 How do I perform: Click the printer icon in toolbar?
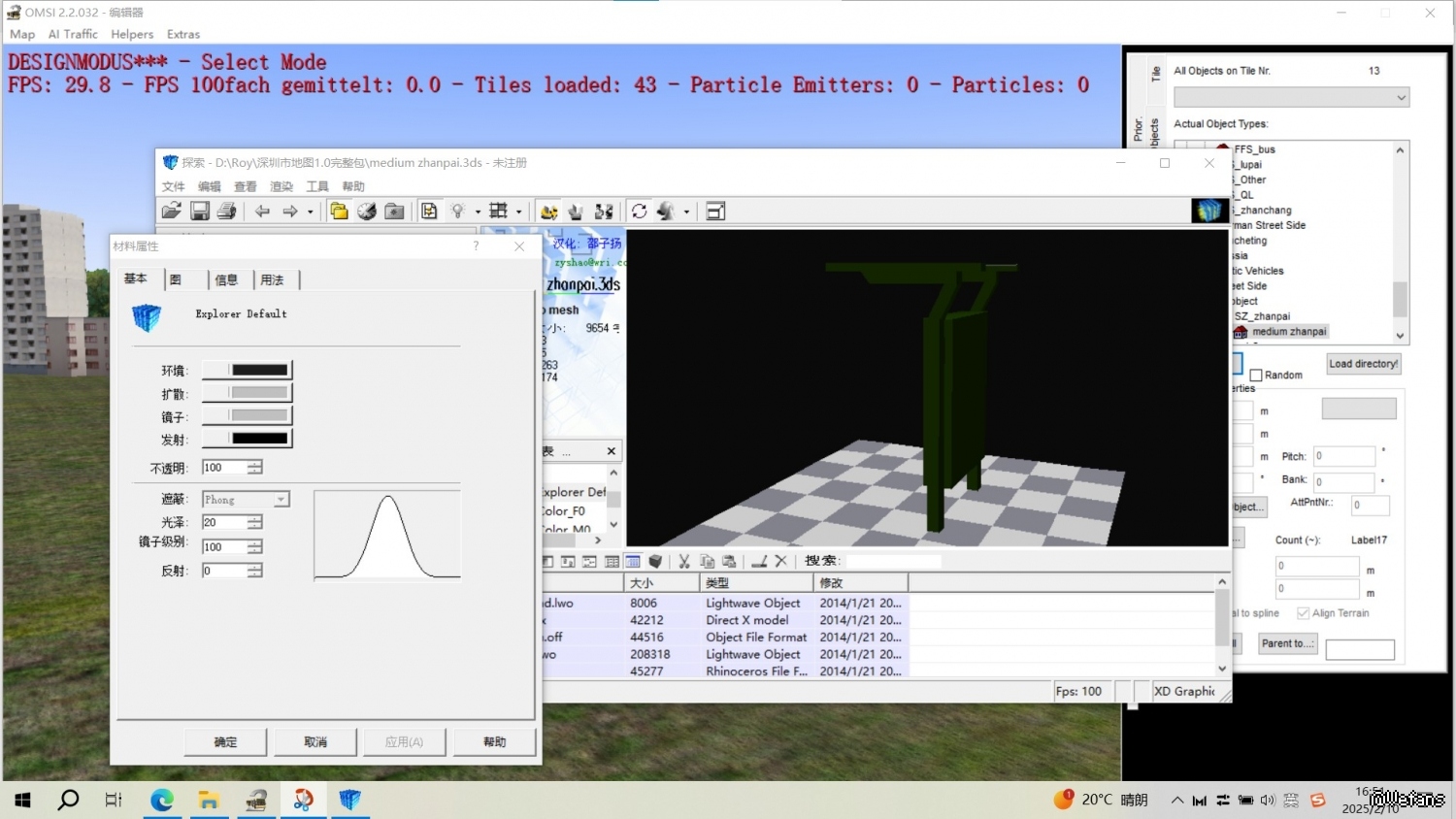point(227,212)
